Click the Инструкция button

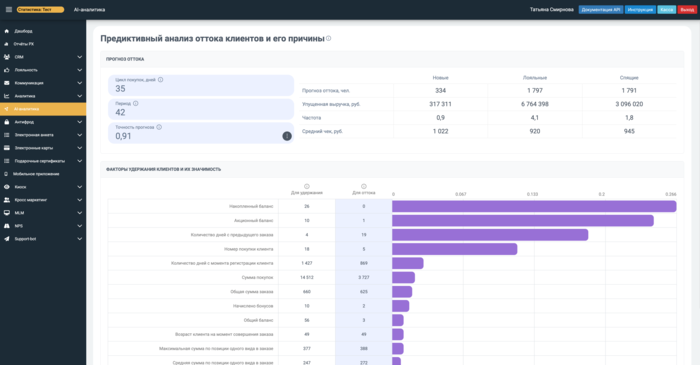coord(640,9)
